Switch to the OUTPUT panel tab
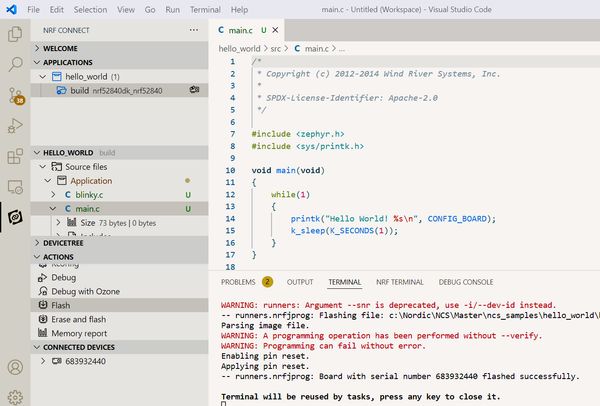The image size is (600, 406). 300,282
